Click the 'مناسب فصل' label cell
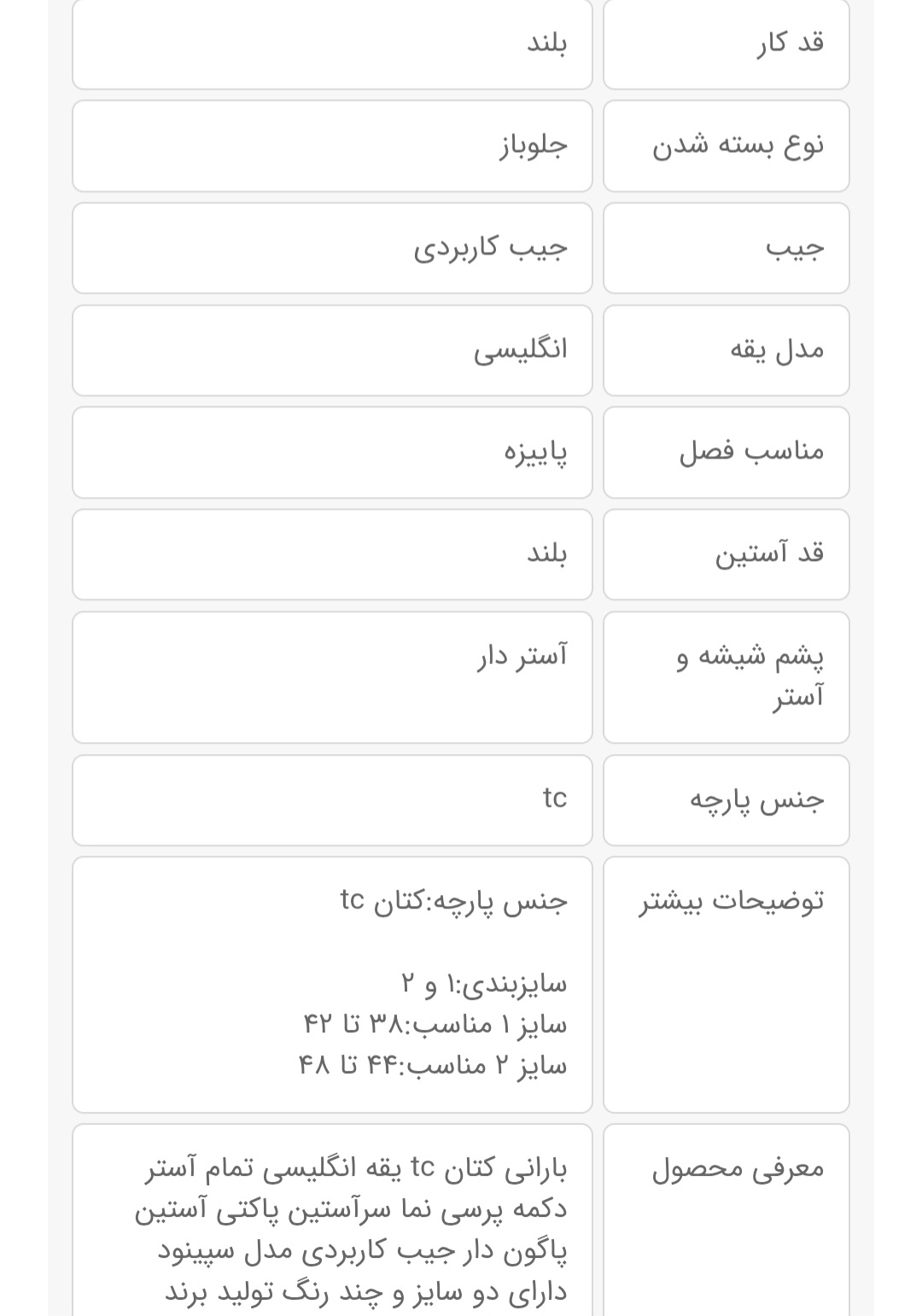The width and height of the screenshot is (922, 1316). 726,452
